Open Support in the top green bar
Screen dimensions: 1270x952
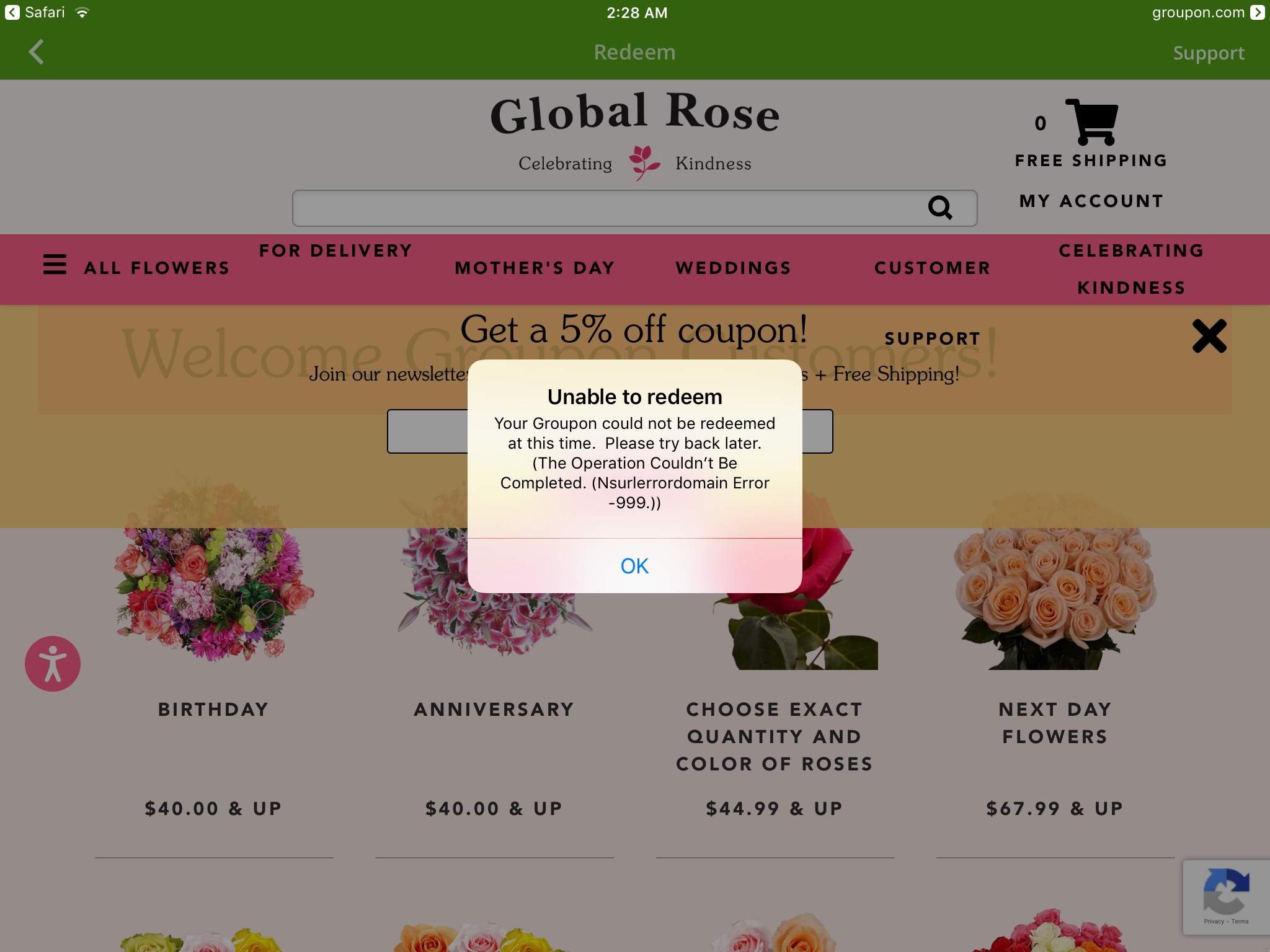[x=1208, y=53]
